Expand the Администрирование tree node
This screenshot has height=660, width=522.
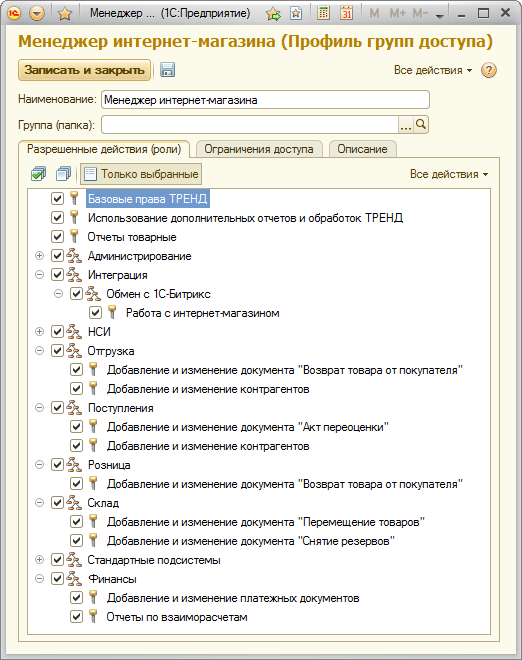tap(39, 255)
